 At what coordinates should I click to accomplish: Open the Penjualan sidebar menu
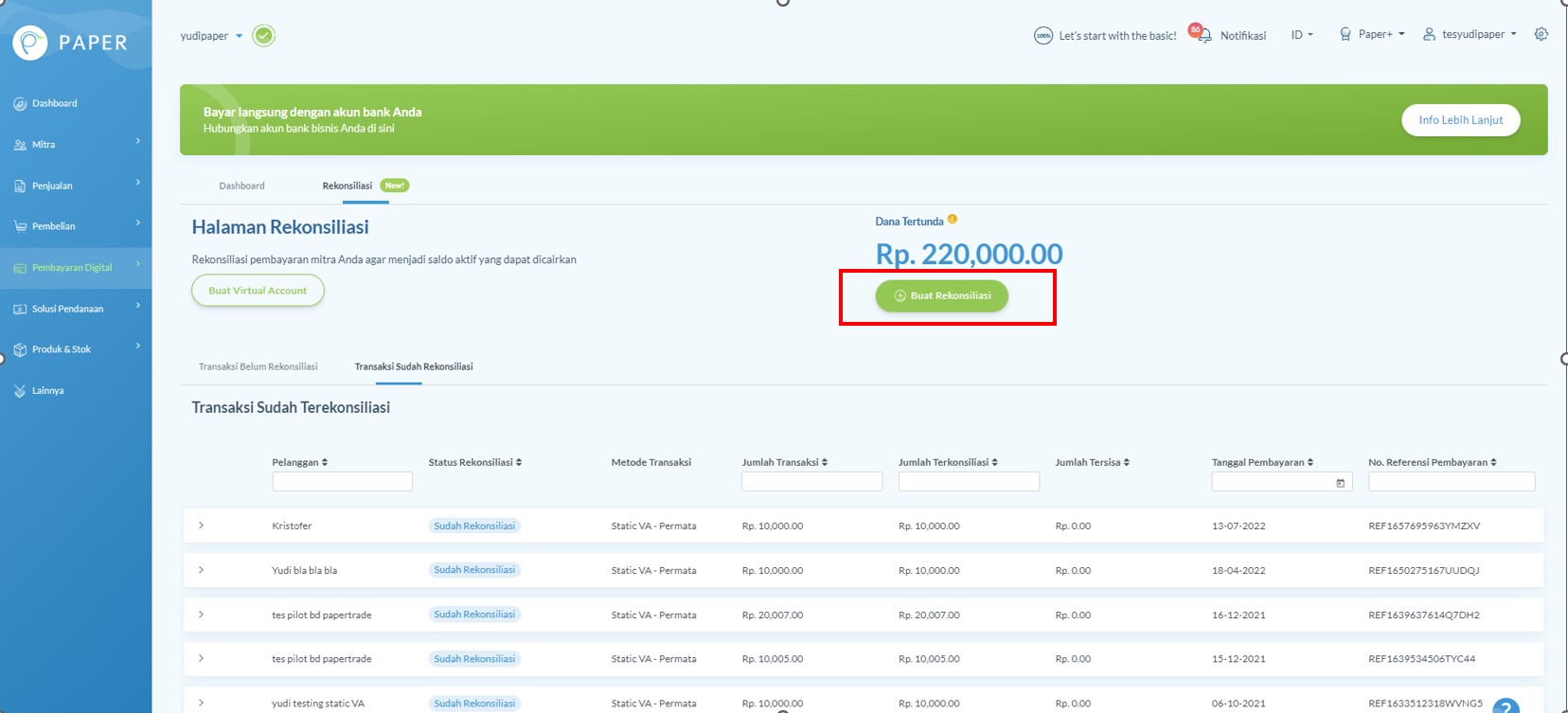click(x=52, y=186)
